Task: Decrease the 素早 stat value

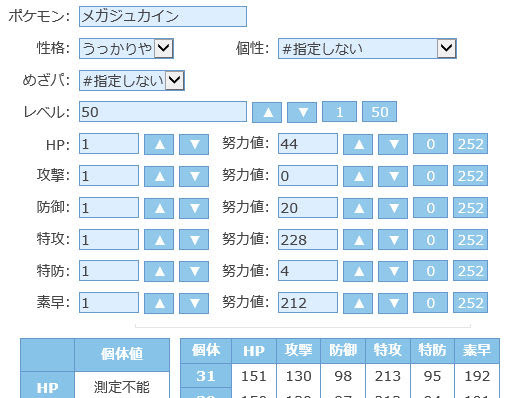Action: tap(194, 303)
